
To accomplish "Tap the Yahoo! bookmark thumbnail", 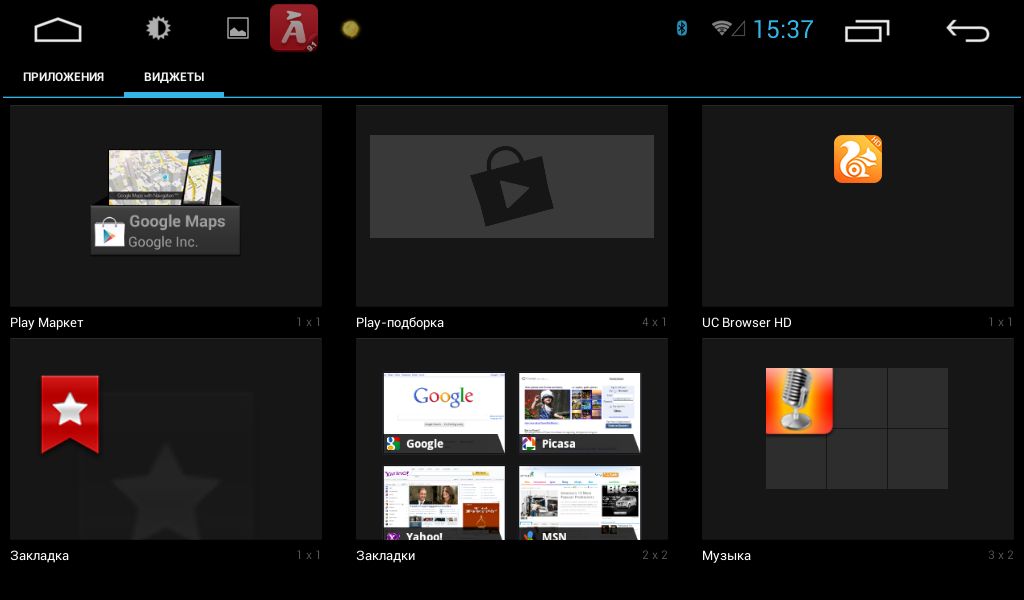I will [444, 503].
